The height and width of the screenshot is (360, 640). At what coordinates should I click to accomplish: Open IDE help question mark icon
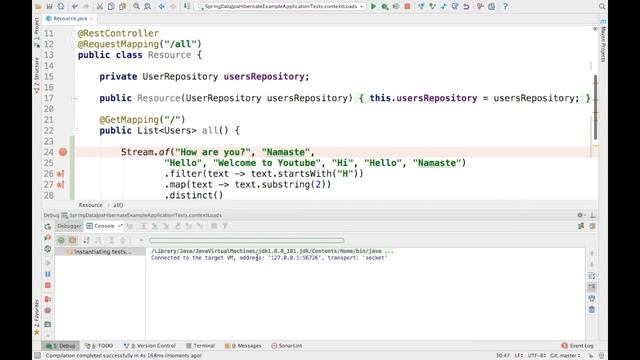(505, 6)
